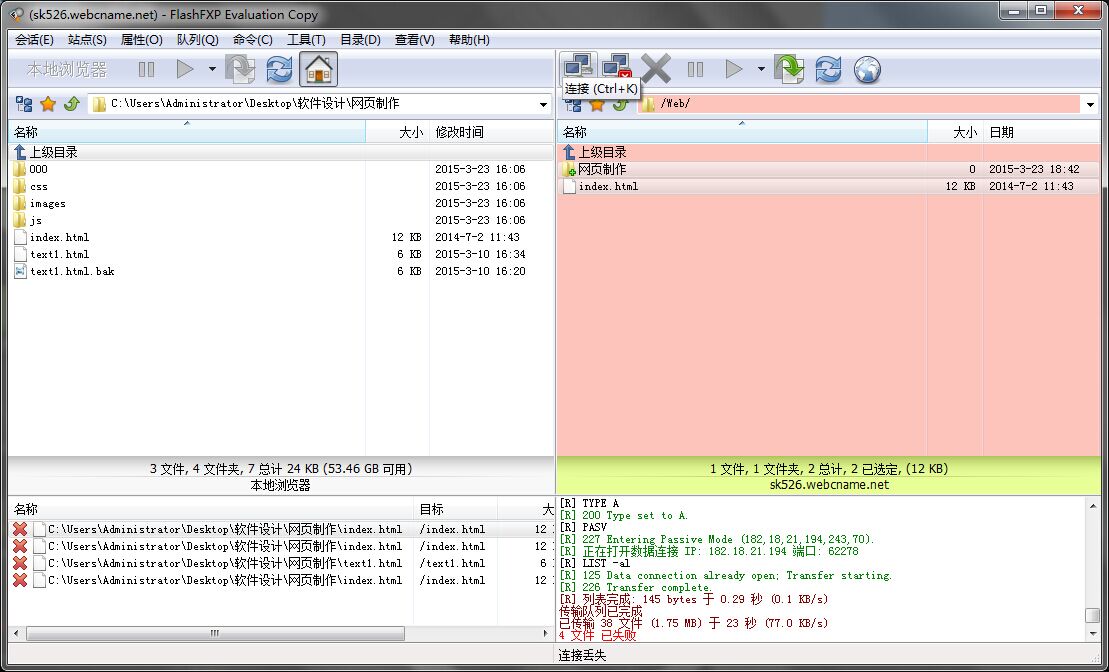Click the play icon in the remote toolbar
This screenshot has width=1109, height=672.
point(734,69)
